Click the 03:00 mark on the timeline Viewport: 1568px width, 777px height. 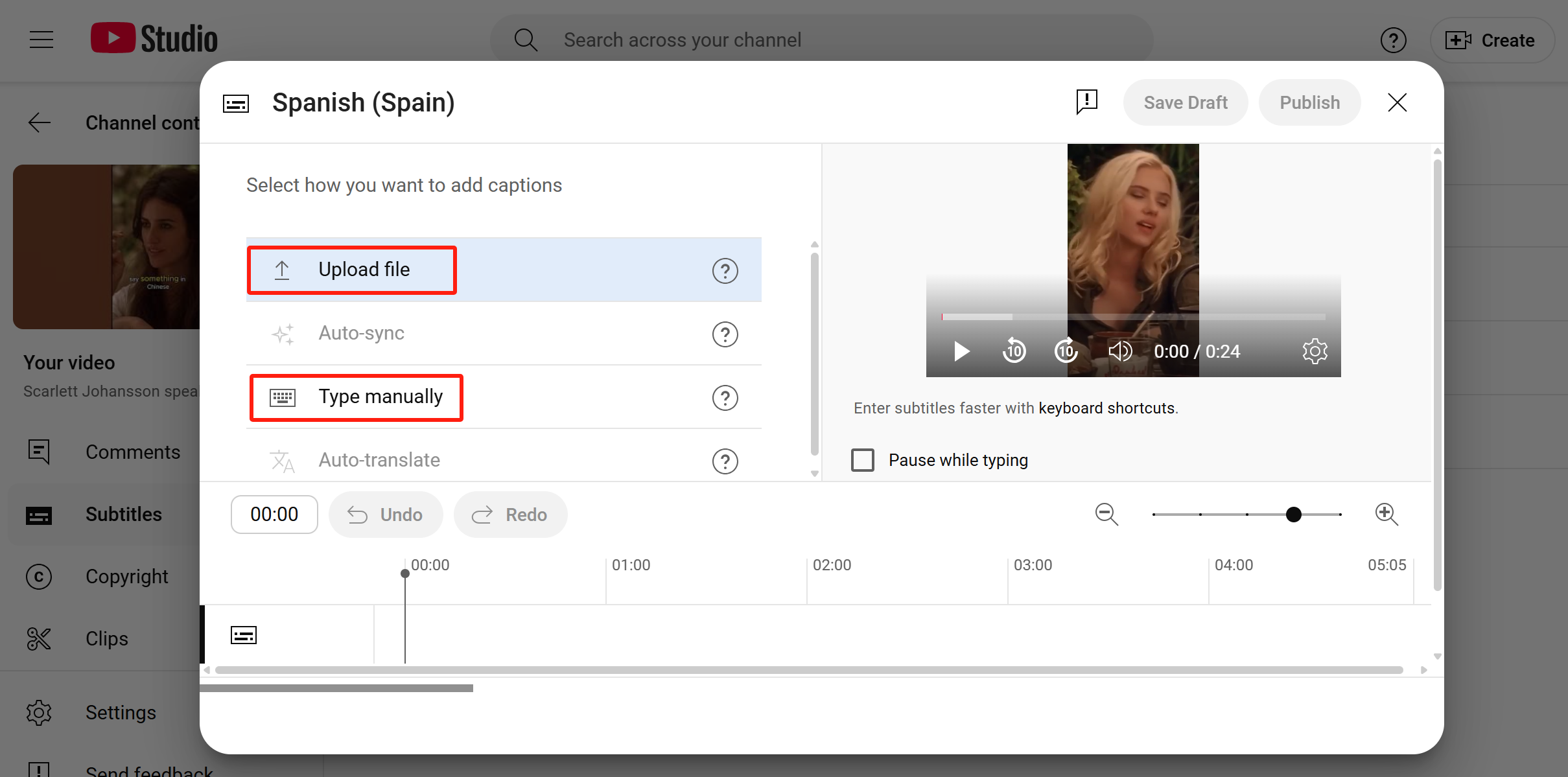point(1033,565)
